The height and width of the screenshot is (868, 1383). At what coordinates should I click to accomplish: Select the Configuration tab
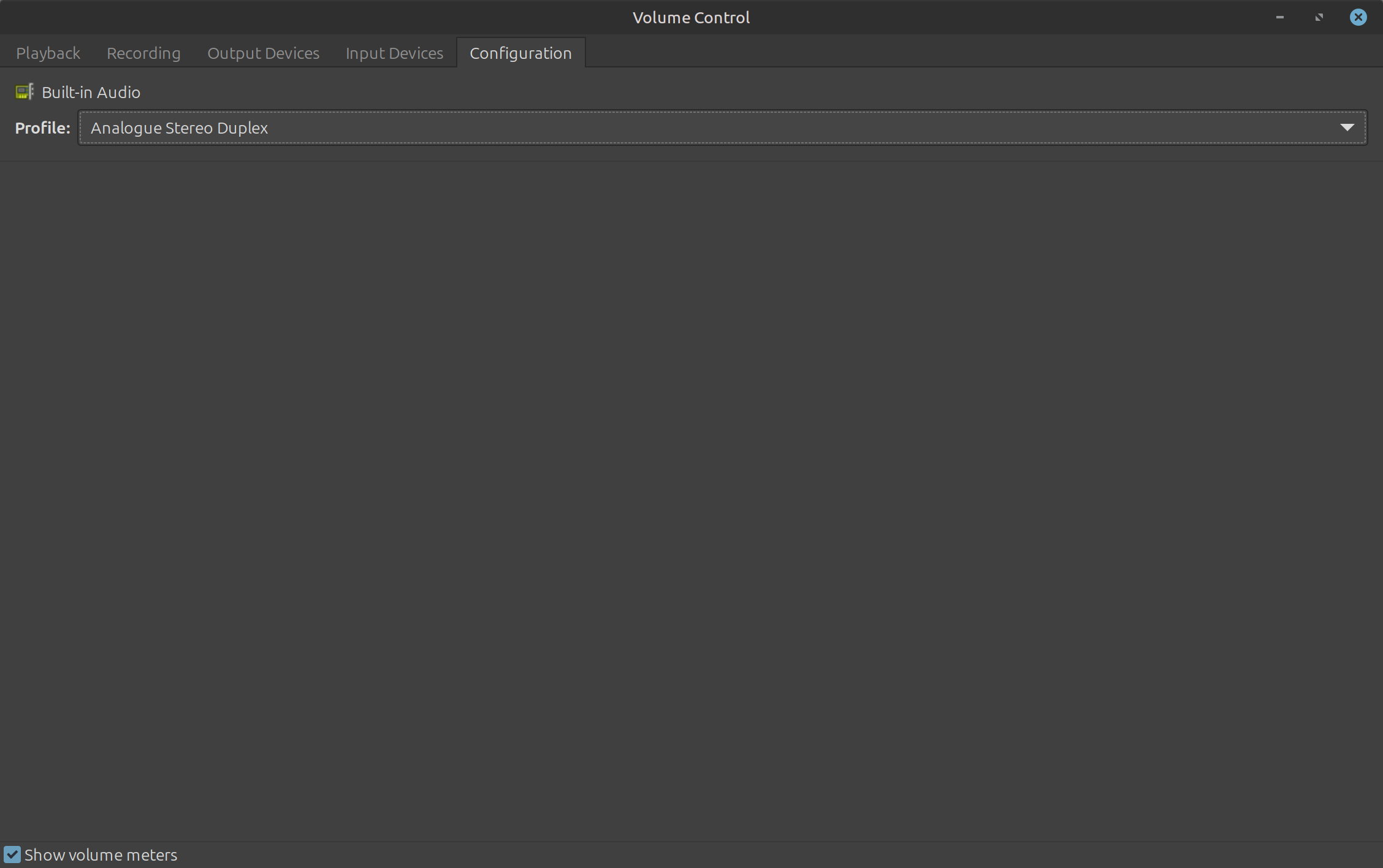click(520, 53)
